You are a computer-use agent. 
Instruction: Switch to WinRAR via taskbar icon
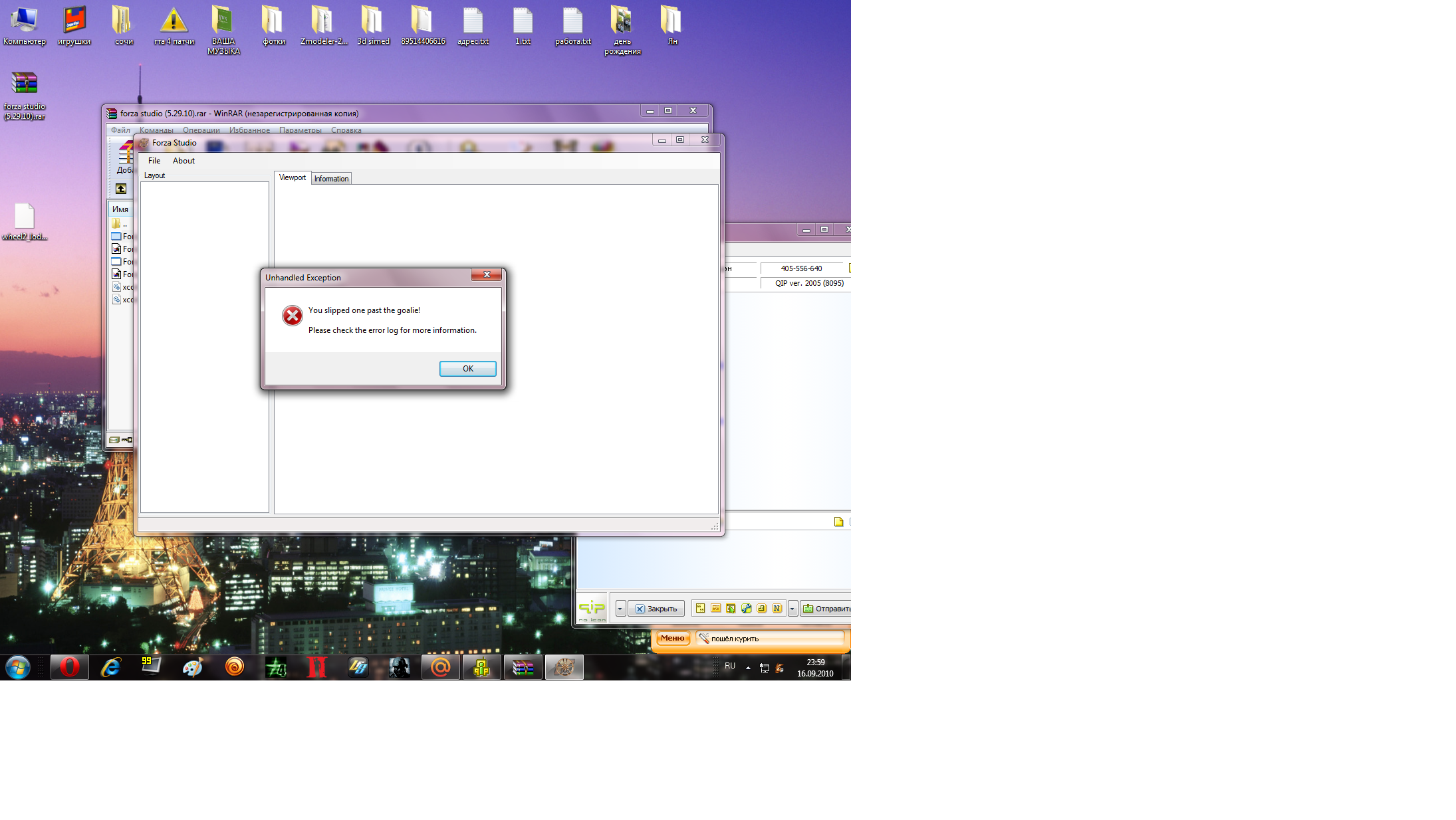[x=523, y=667]
